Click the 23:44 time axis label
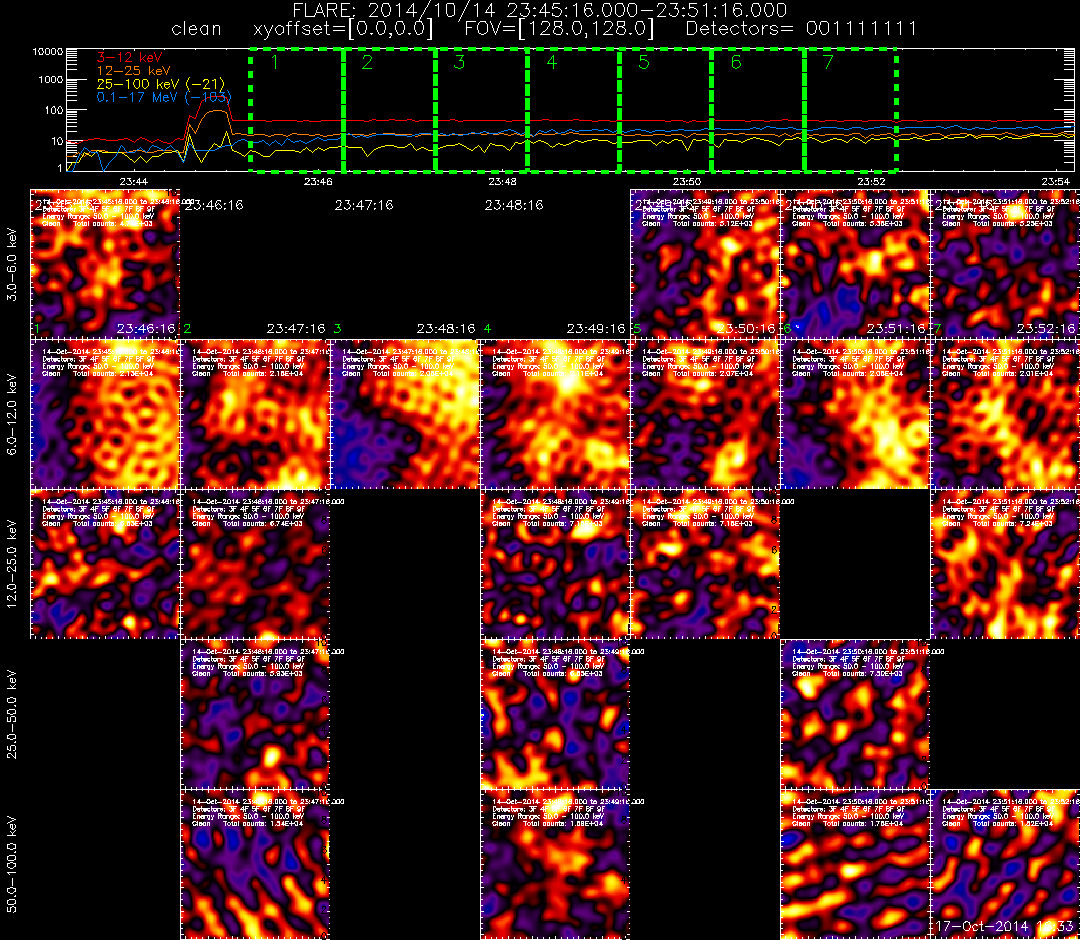The height and width of the screenshot is (940, 1080). click(133, 181)
